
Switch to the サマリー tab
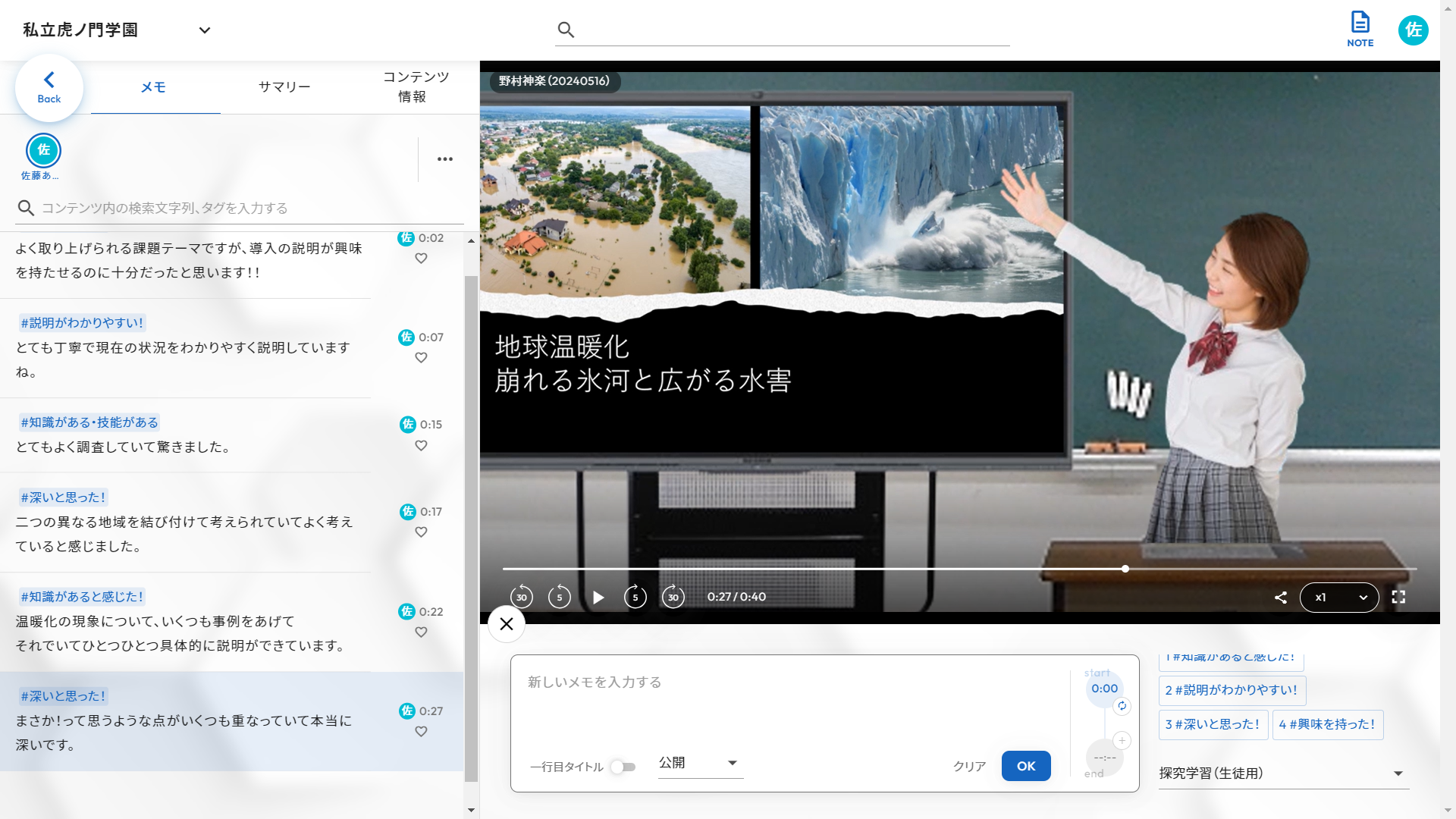[284, 87]
